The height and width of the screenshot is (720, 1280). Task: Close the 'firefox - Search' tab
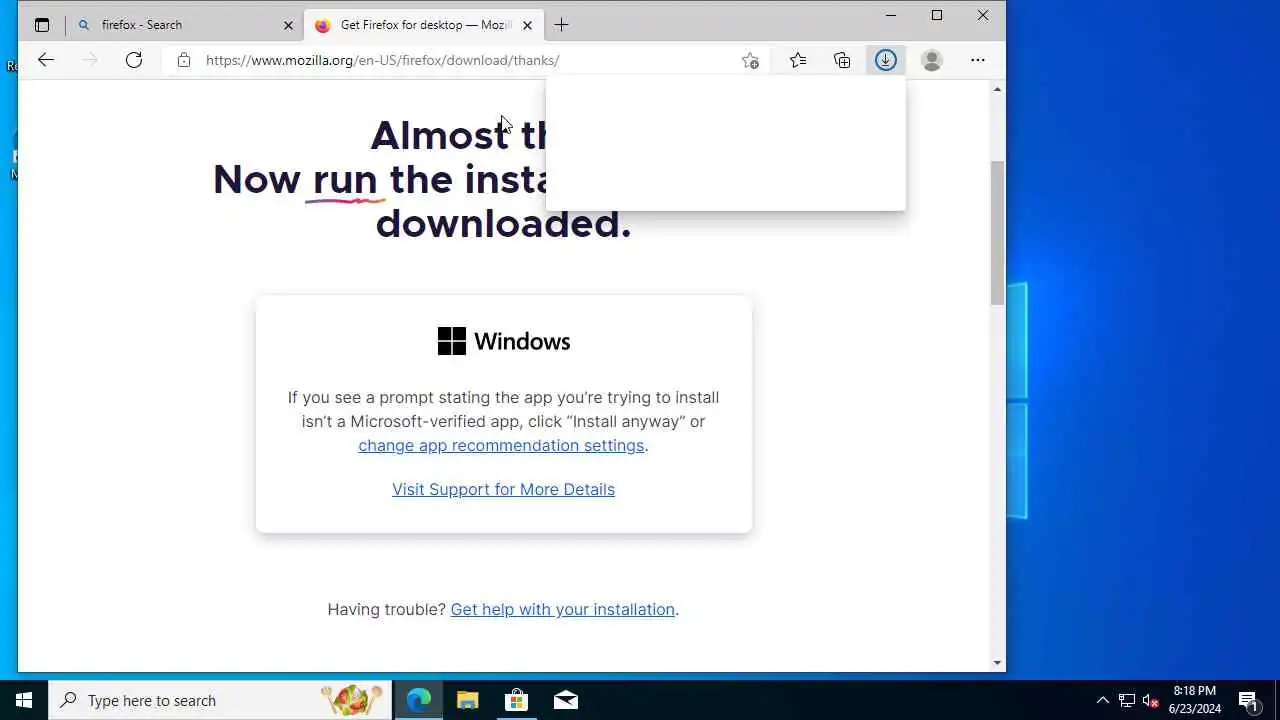click(289, 25)
